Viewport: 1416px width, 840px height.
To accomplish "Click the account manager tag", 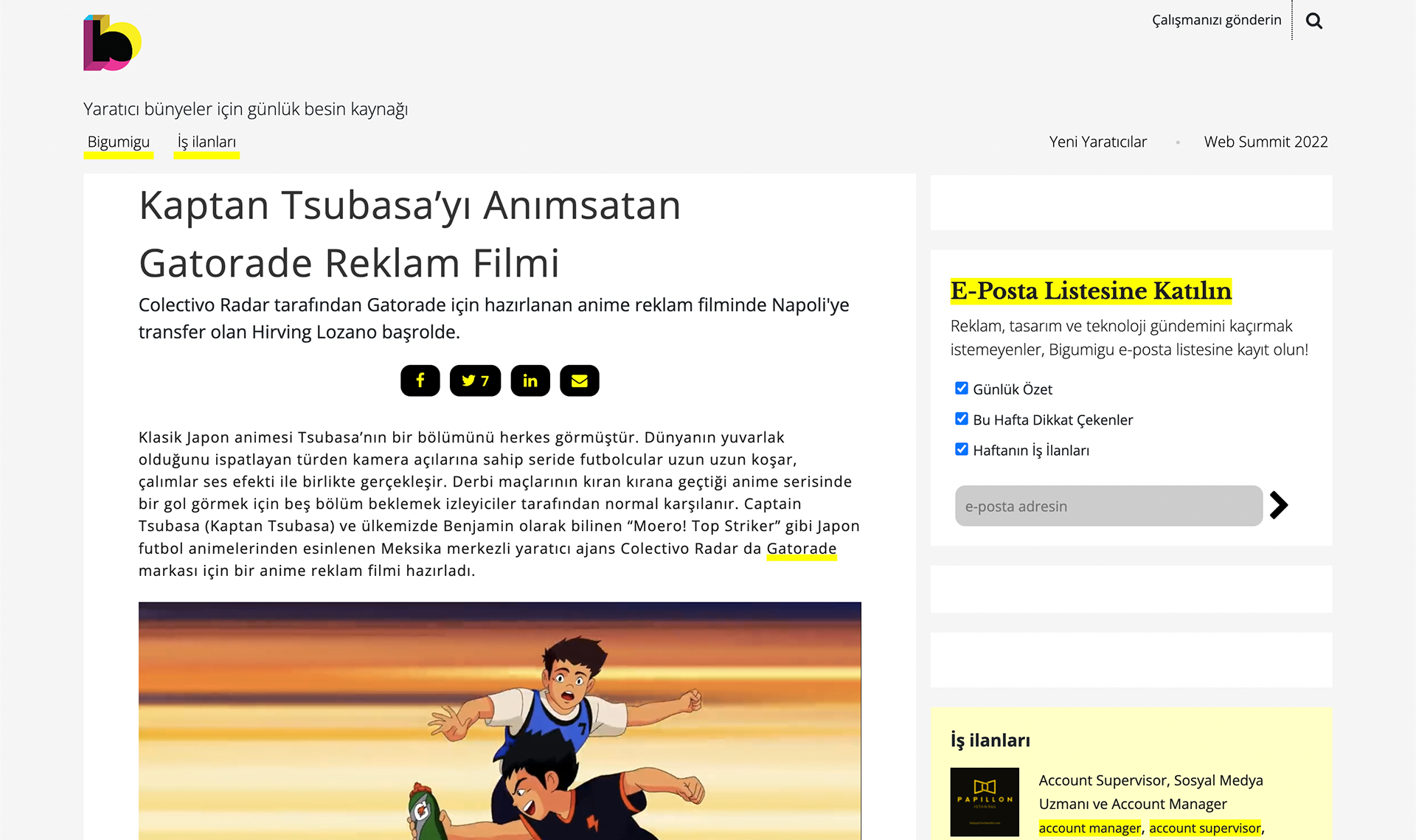I will [1090, 828].
